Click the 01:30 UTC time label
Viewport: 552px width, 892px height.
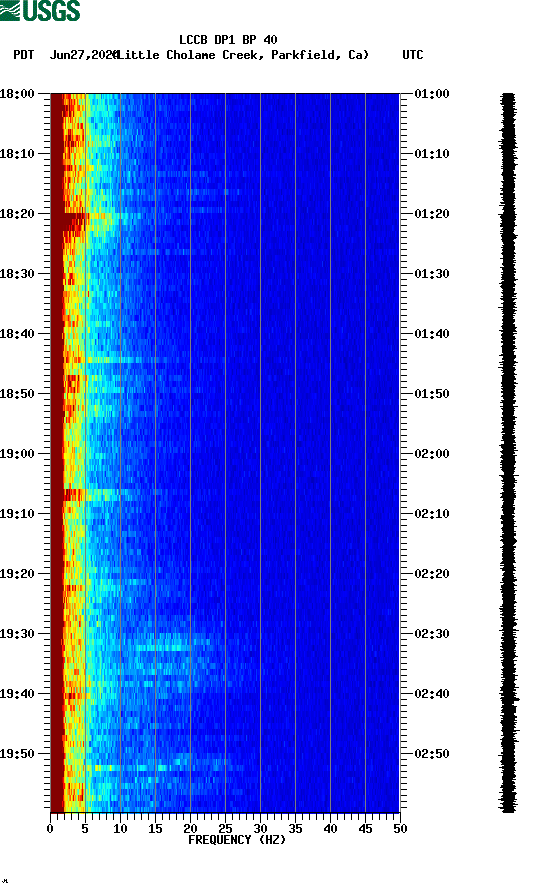click(432, 274)
